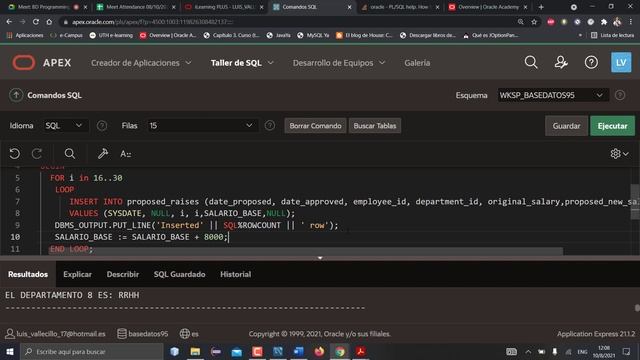Expand the Taller de SQL menu
This screenshot has width=640, height=360.
click(x=242, y=63)
